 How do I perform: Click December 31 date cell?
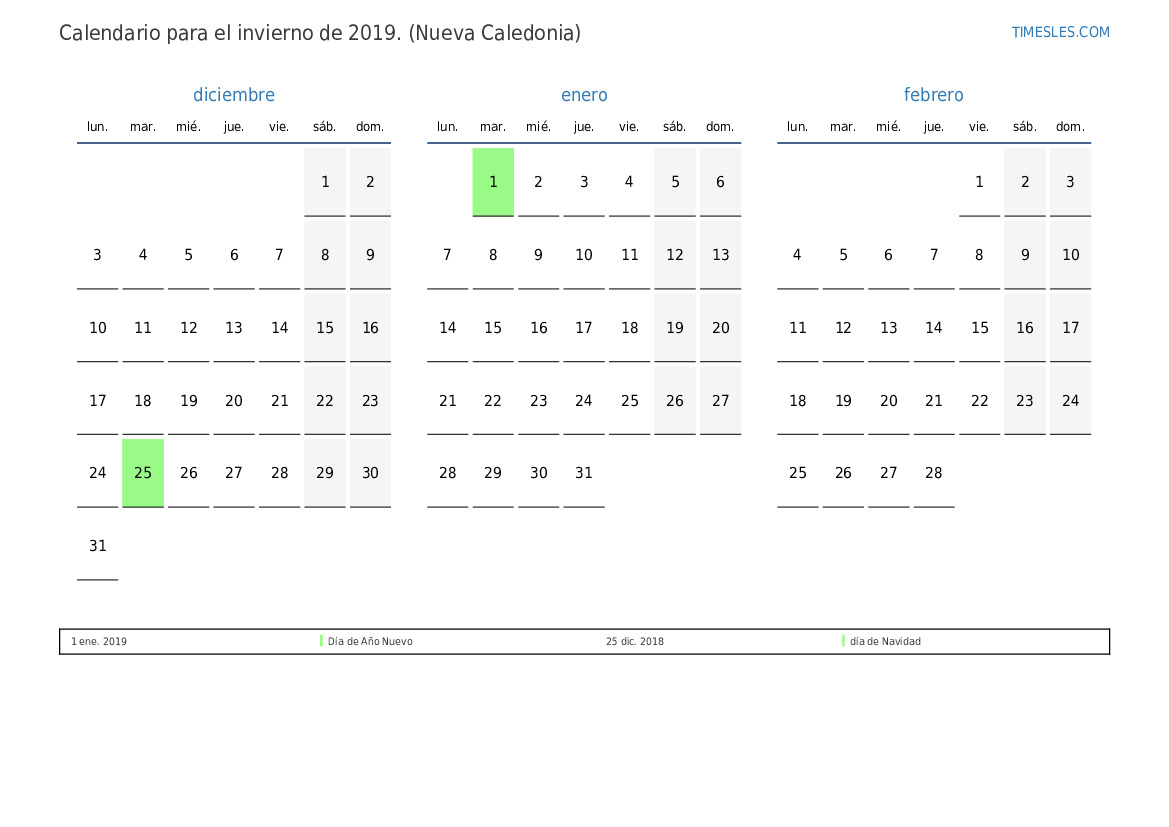tap(98, 546)
